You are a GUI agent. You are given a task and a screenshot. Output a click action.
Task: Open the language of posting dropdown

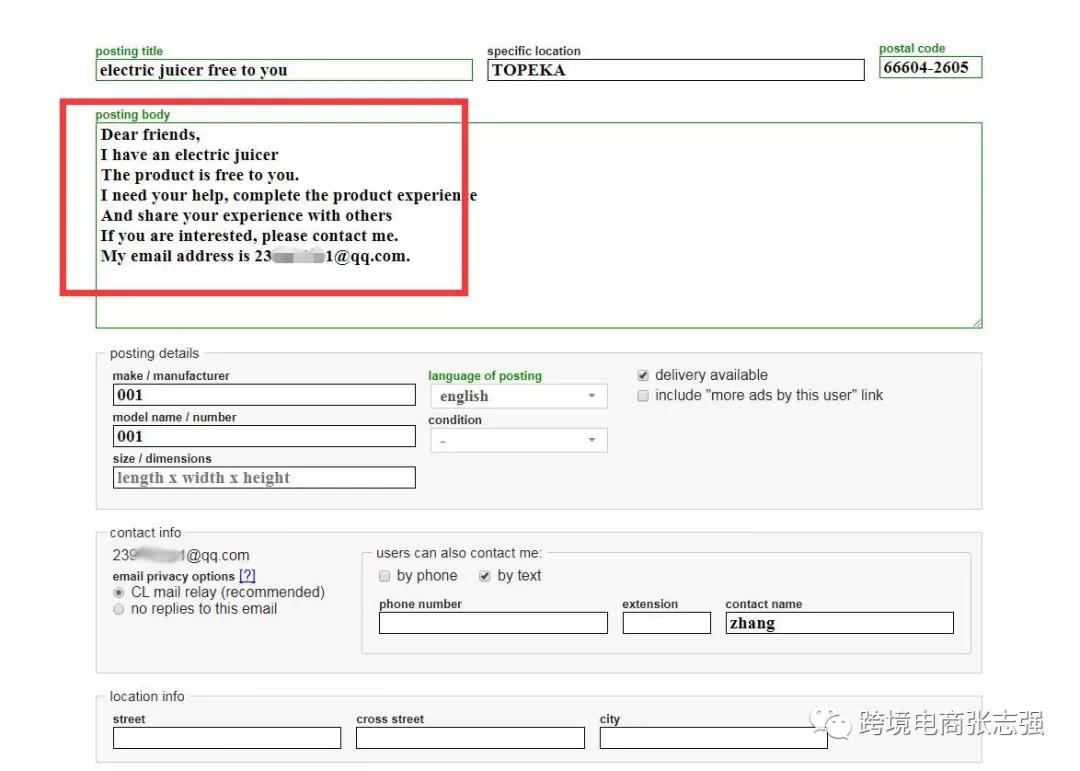[518, 397]
